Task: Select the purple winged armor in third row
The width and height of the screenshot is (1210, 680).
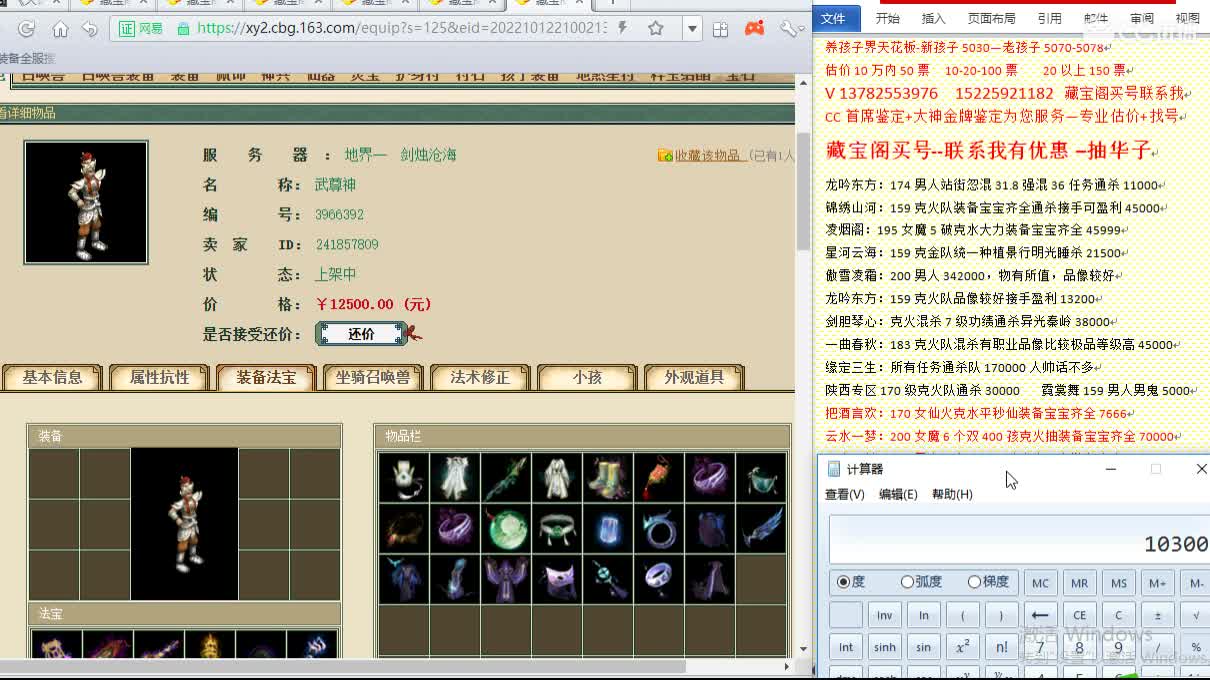Action: 506,579
